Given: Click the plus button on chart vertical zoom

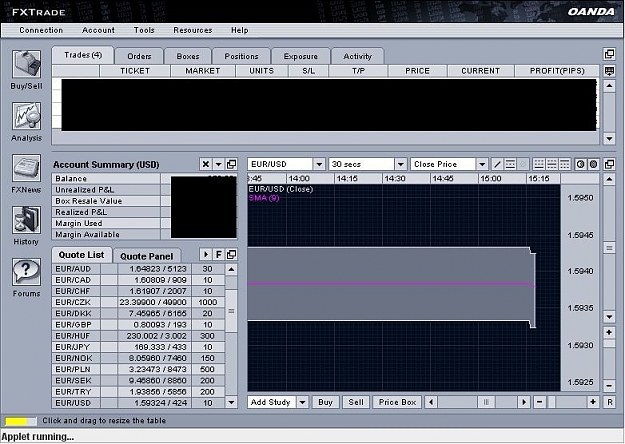Looking at the screenshot, I should [x=609, y=332].
